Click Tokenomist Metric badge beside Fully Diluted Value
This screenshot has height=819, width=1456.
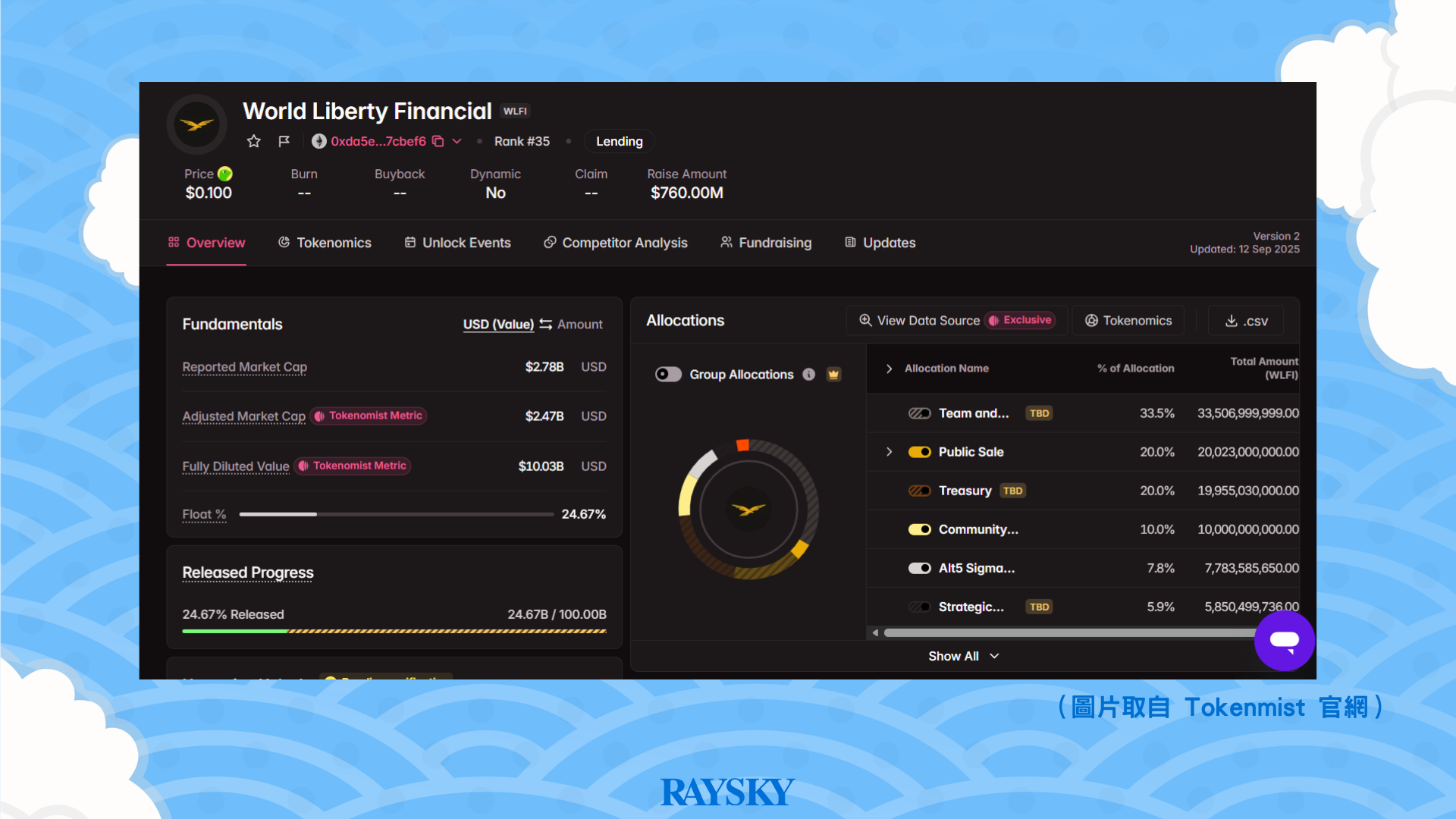pos(353,466)
